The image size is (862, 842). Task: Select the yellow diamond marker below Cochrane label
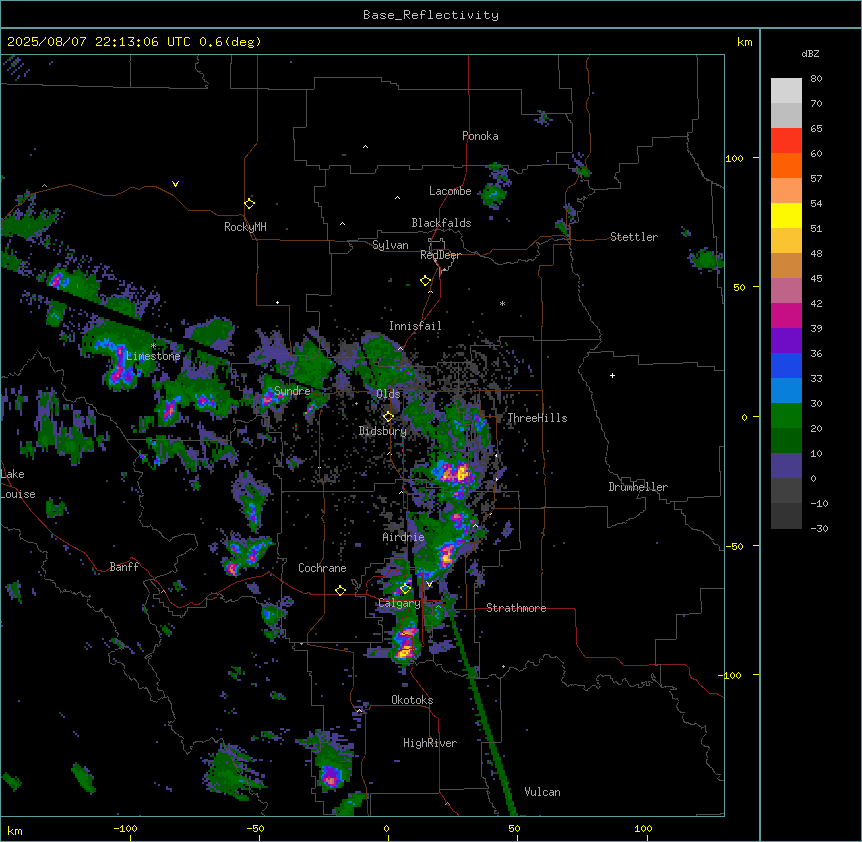click(340, 591)
